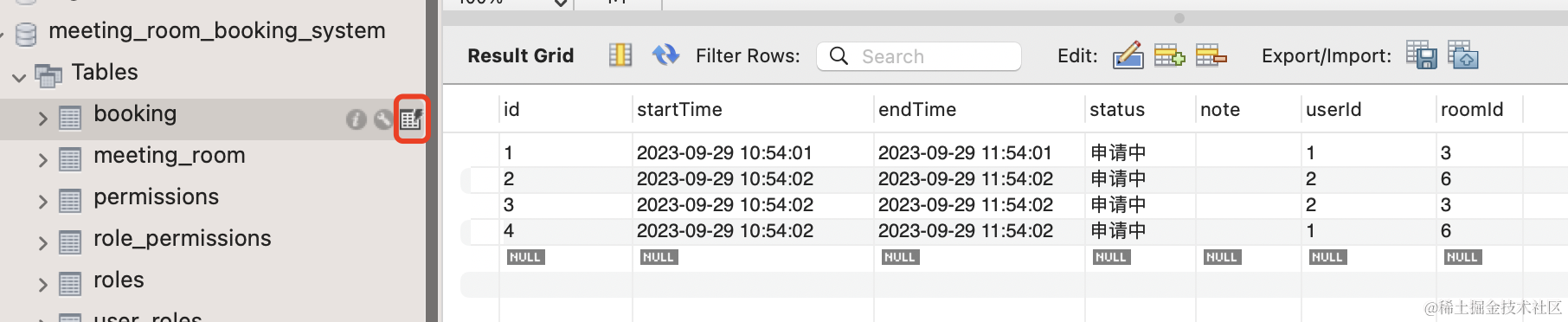The image size is (1568, 322).
Task: Refresh the result grid data
Action: click(x=665, y=55)
